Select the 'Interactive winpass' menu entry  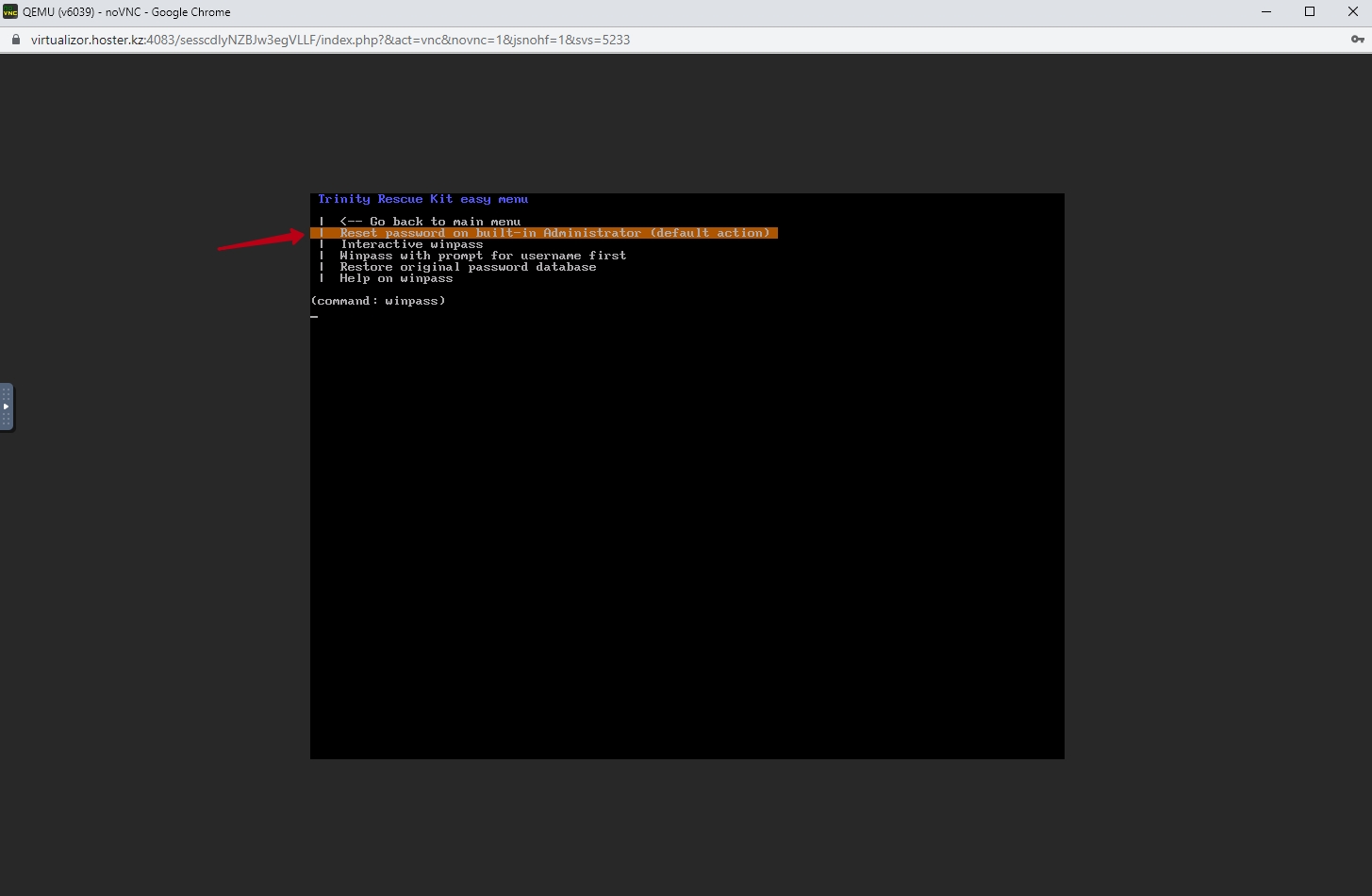(411, 244)
